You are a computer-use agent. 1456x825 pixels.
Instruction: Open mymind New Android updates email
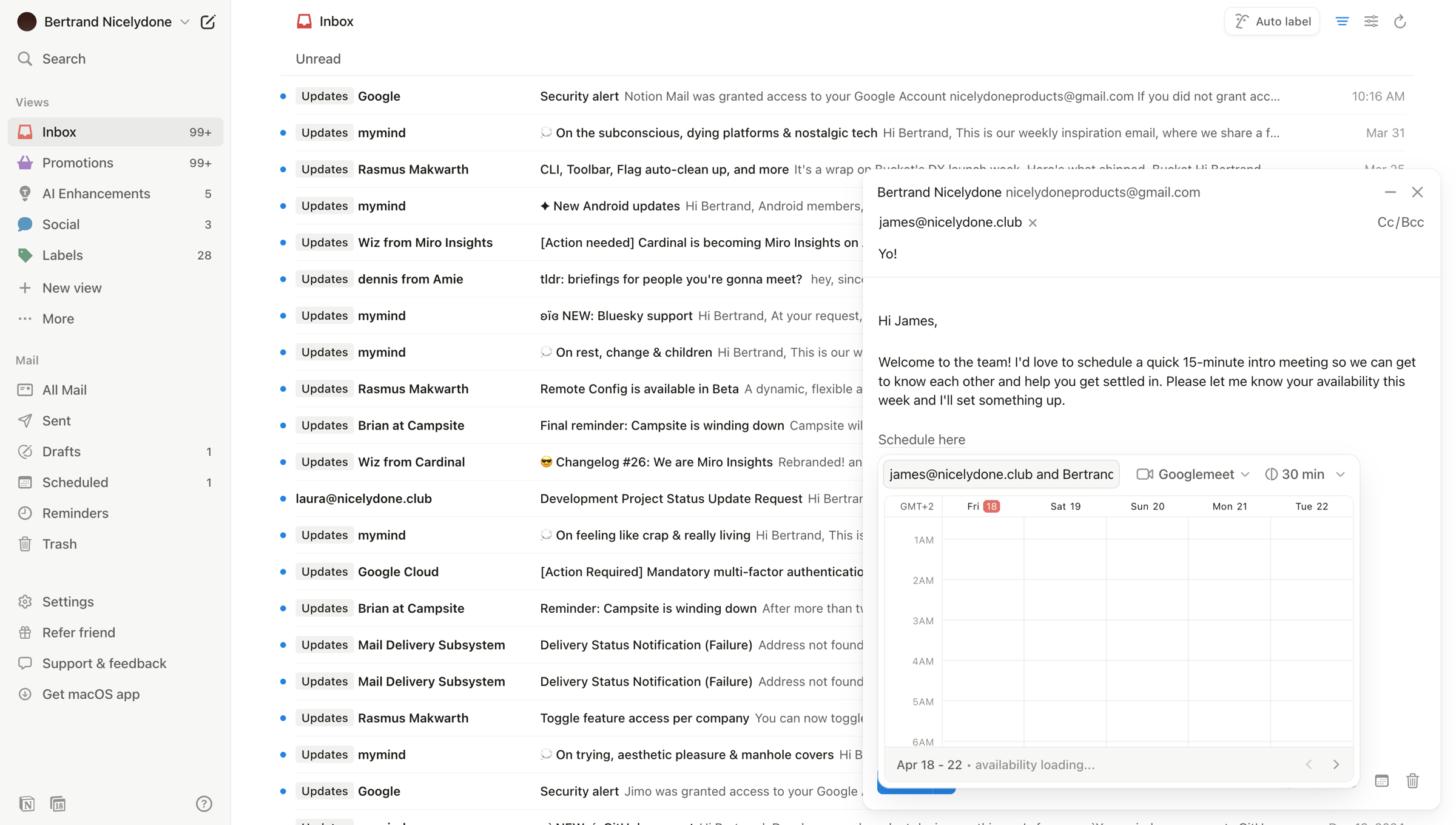[x=570, y=206]
